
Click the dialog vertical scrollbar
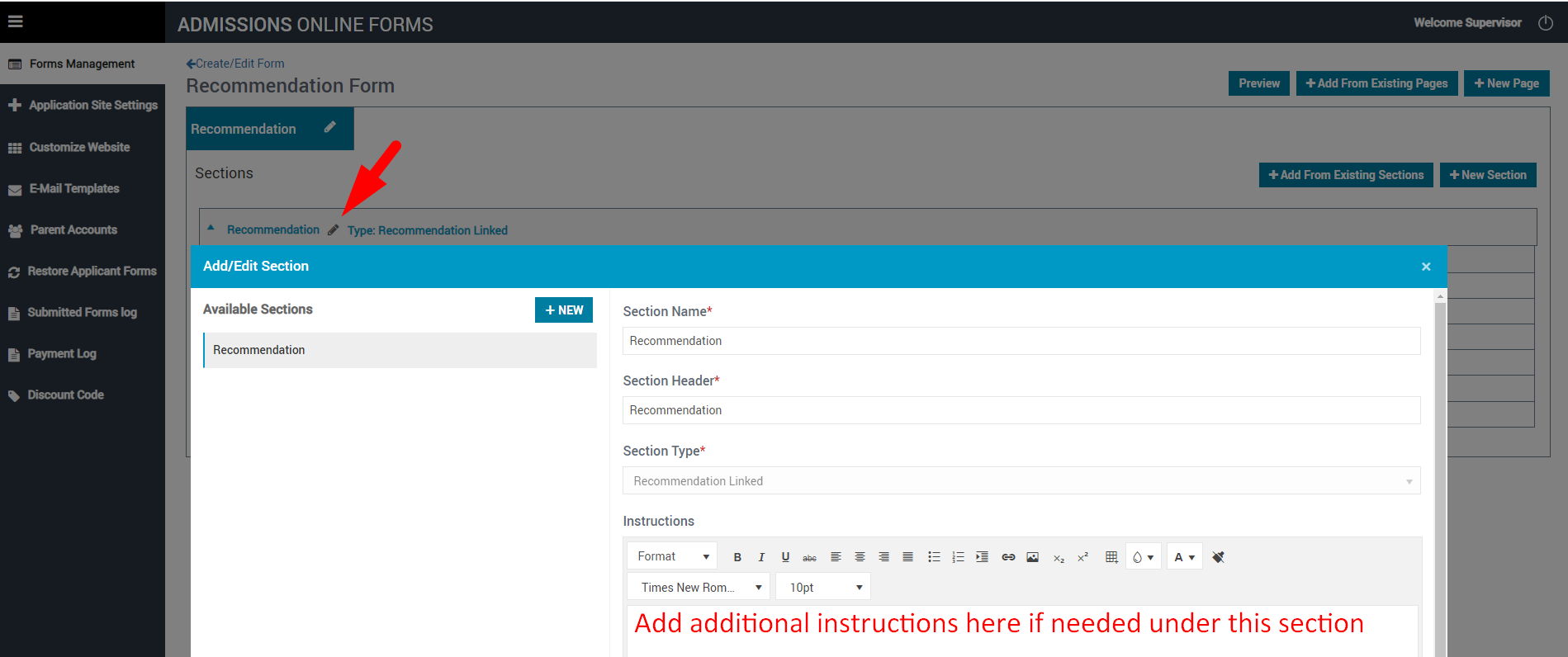click(1440, 479)
